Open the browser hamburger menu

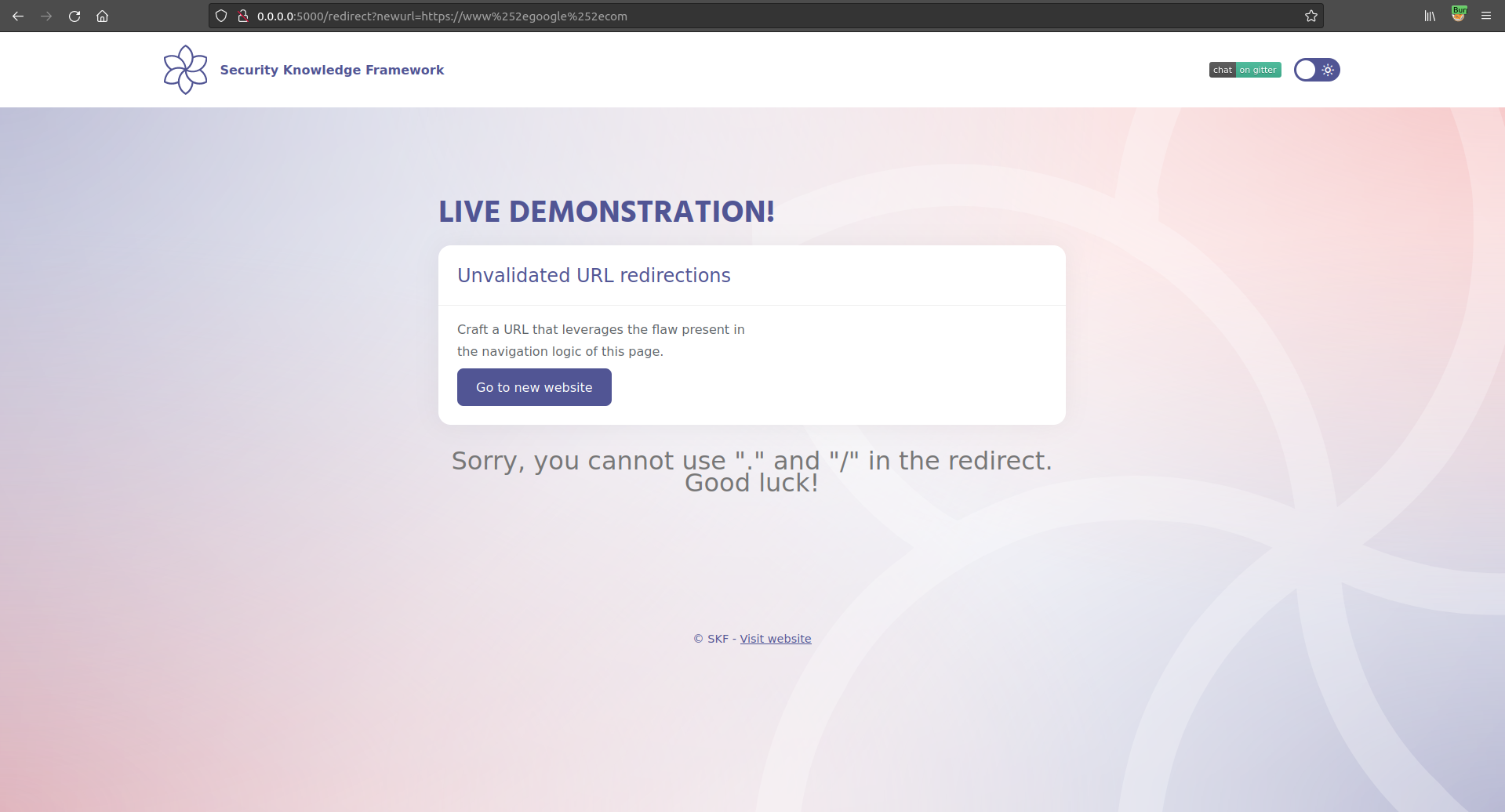(1486, 16)
